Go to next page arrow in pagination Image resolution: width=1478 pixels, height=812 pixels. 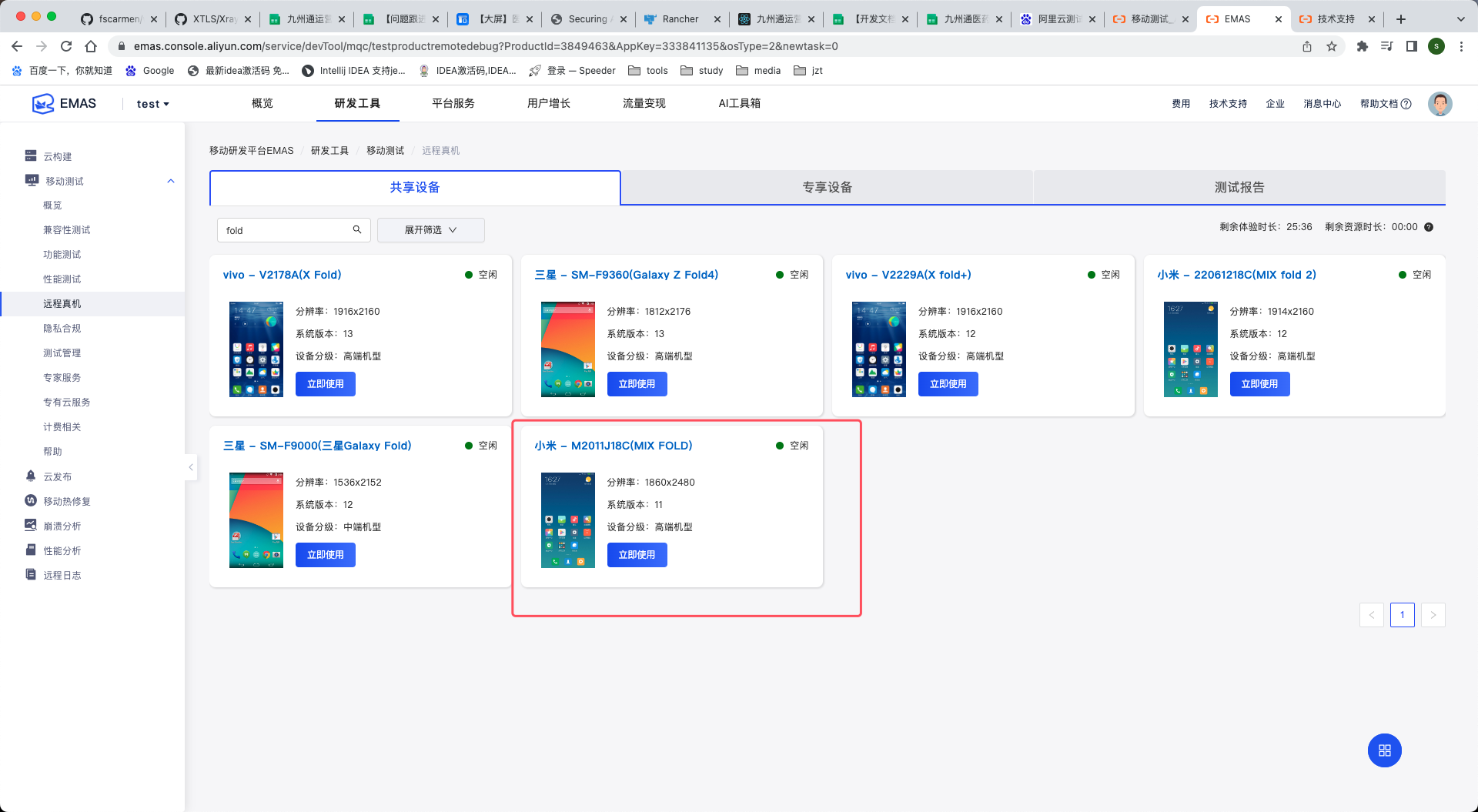(1433, 615)
